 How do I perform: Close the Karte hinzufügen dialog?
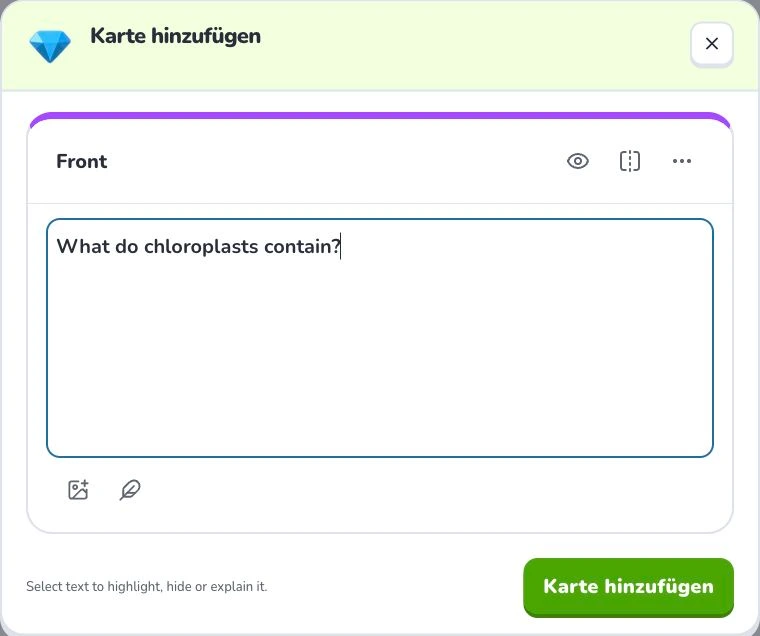pos(712,44)
